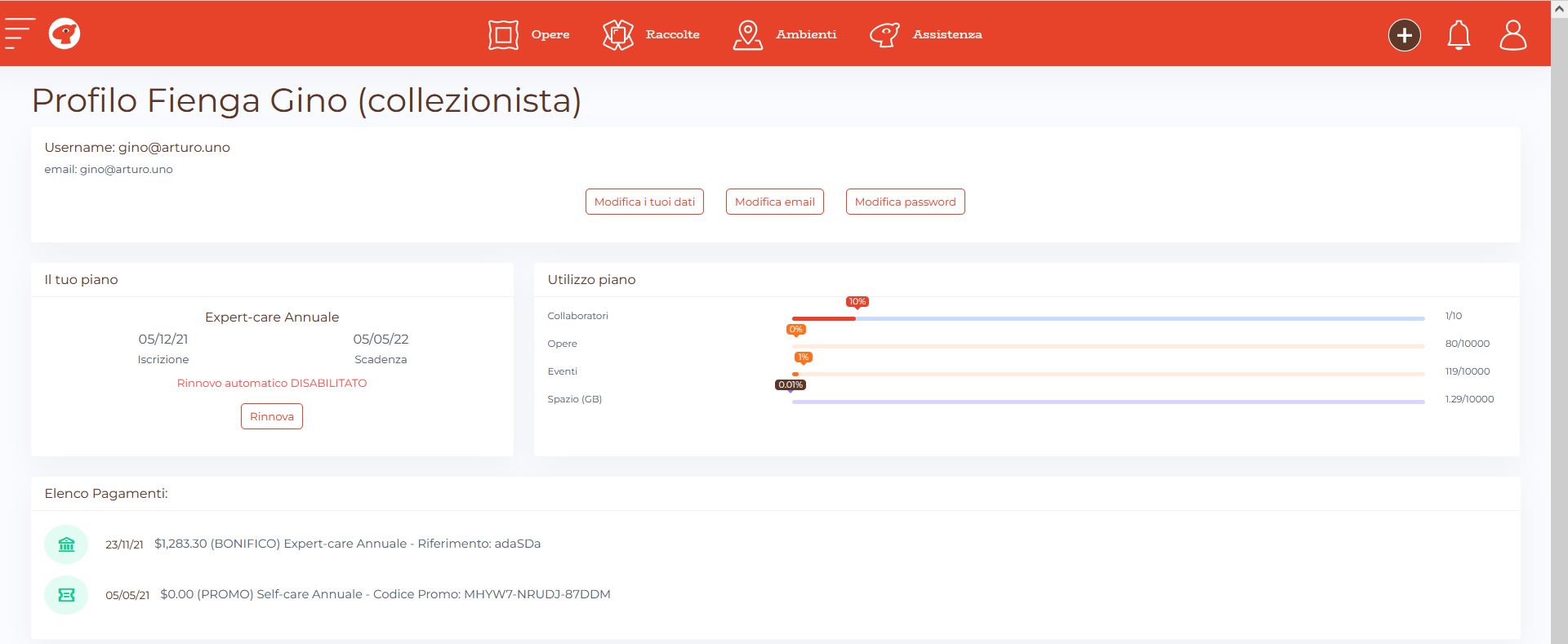Open Ambienti menu label
Screen dimensions: 1568x644
806,34
